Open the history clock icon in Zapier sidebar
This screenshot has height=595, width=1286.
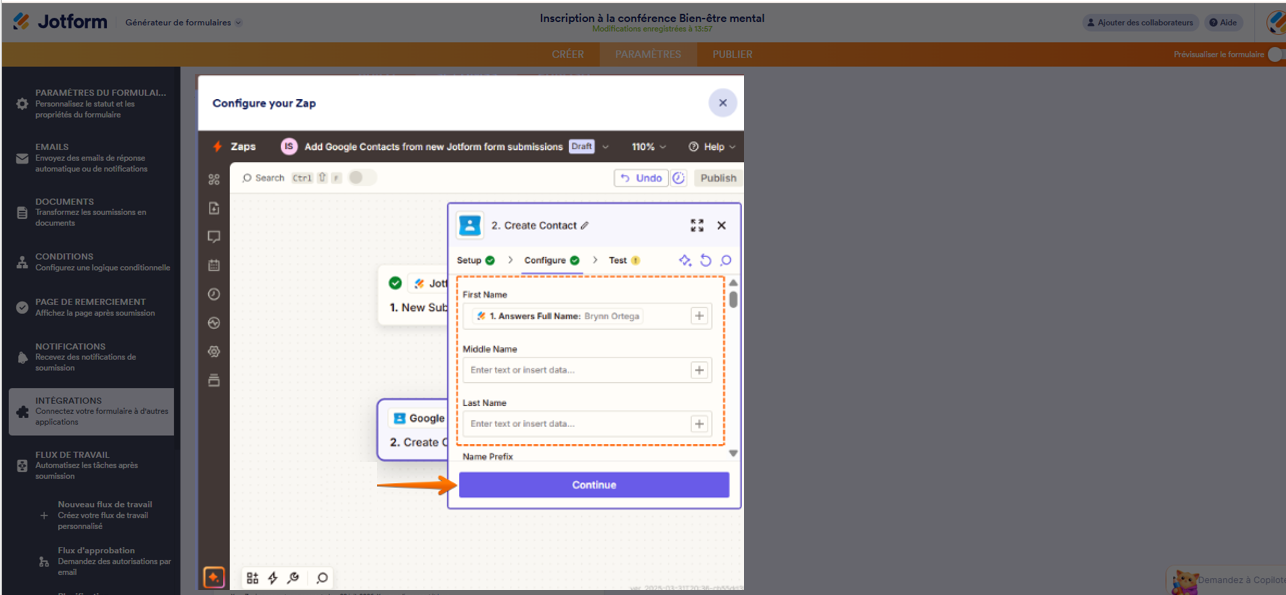[213, 294]
